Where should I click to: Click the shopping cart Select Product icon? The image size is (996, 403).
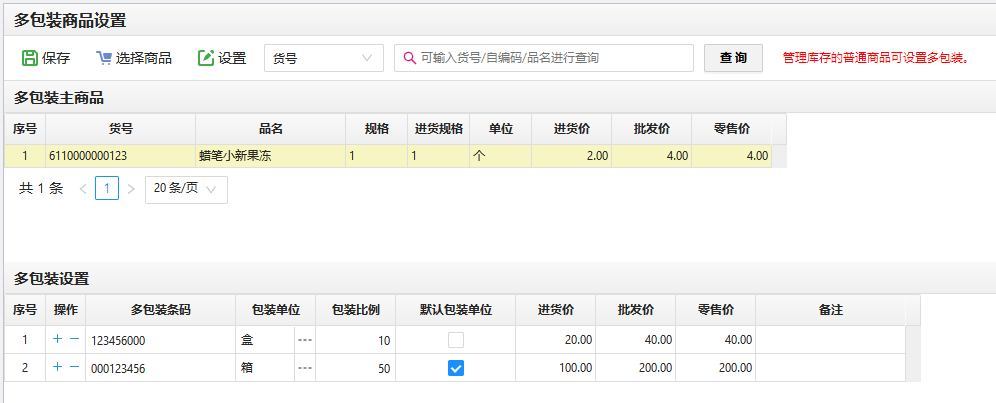pyautogui.click(x=104, y=58)
